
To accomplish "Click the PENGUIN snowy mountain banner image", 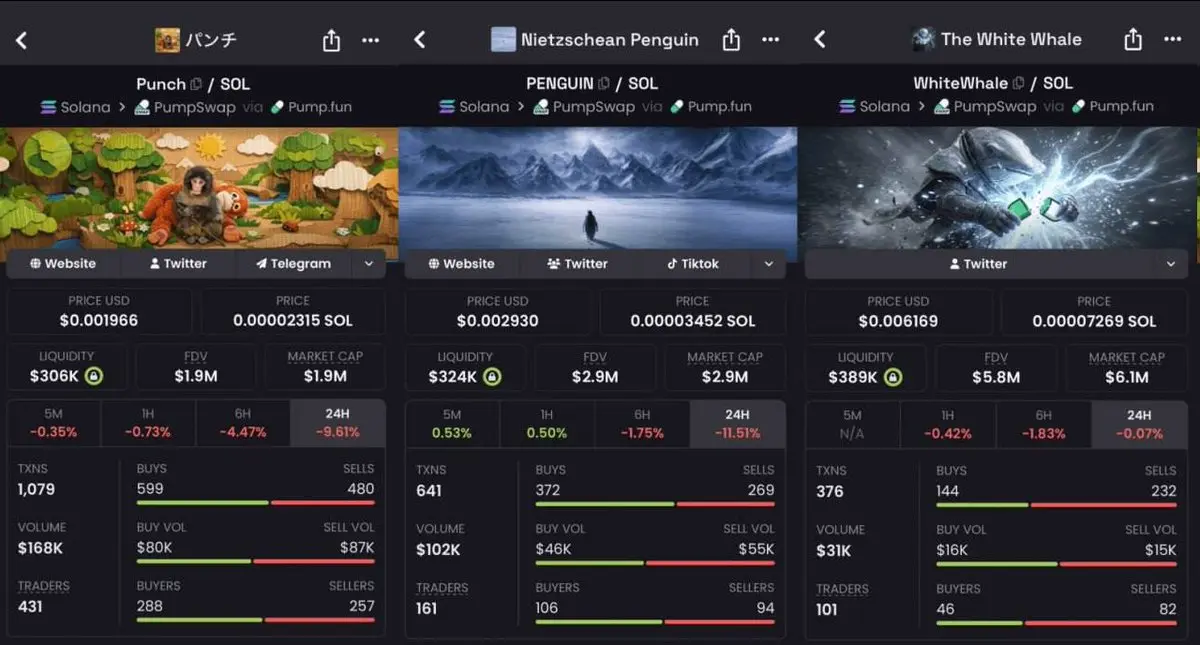I will pos(598,188).
